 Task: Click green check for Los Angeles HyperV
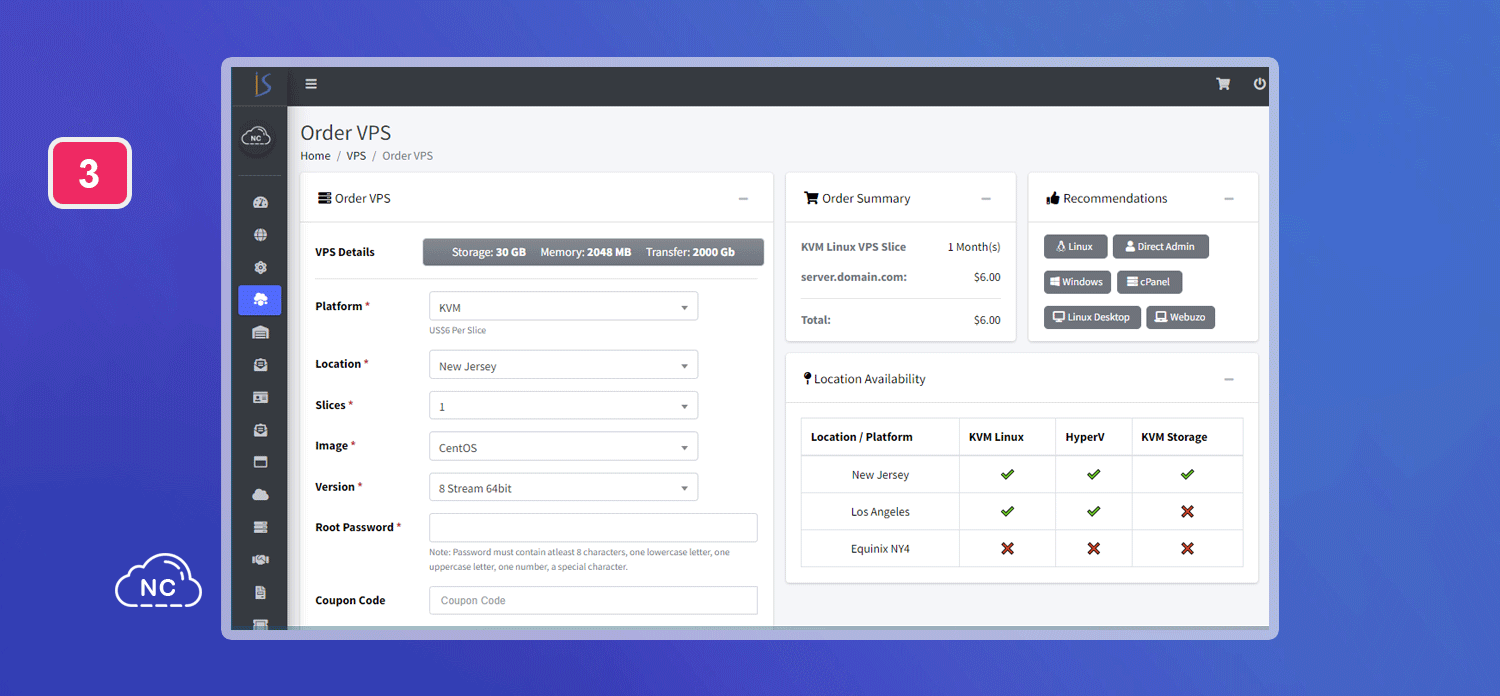1093,511
